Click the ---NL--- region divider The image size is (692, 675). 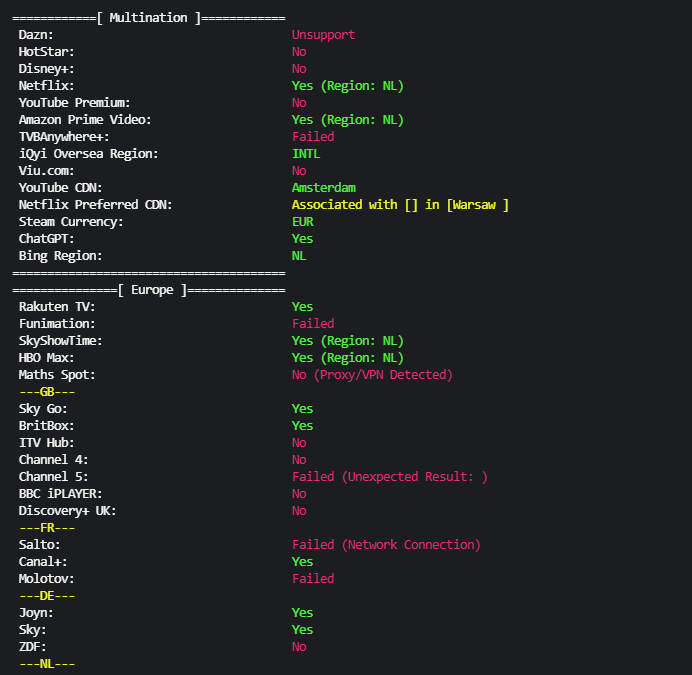click(x=47, y=664)
